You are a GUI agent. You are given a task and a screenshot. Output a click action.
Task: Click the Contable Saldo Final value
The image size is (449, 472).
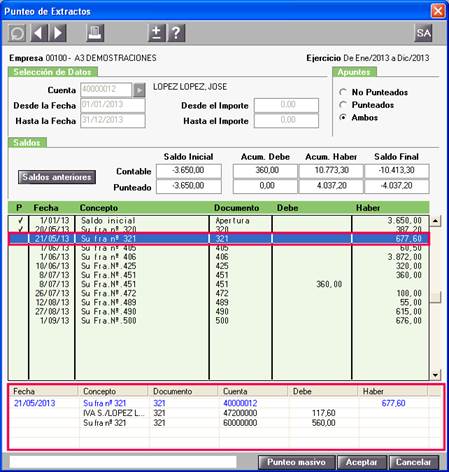point(397,171)
